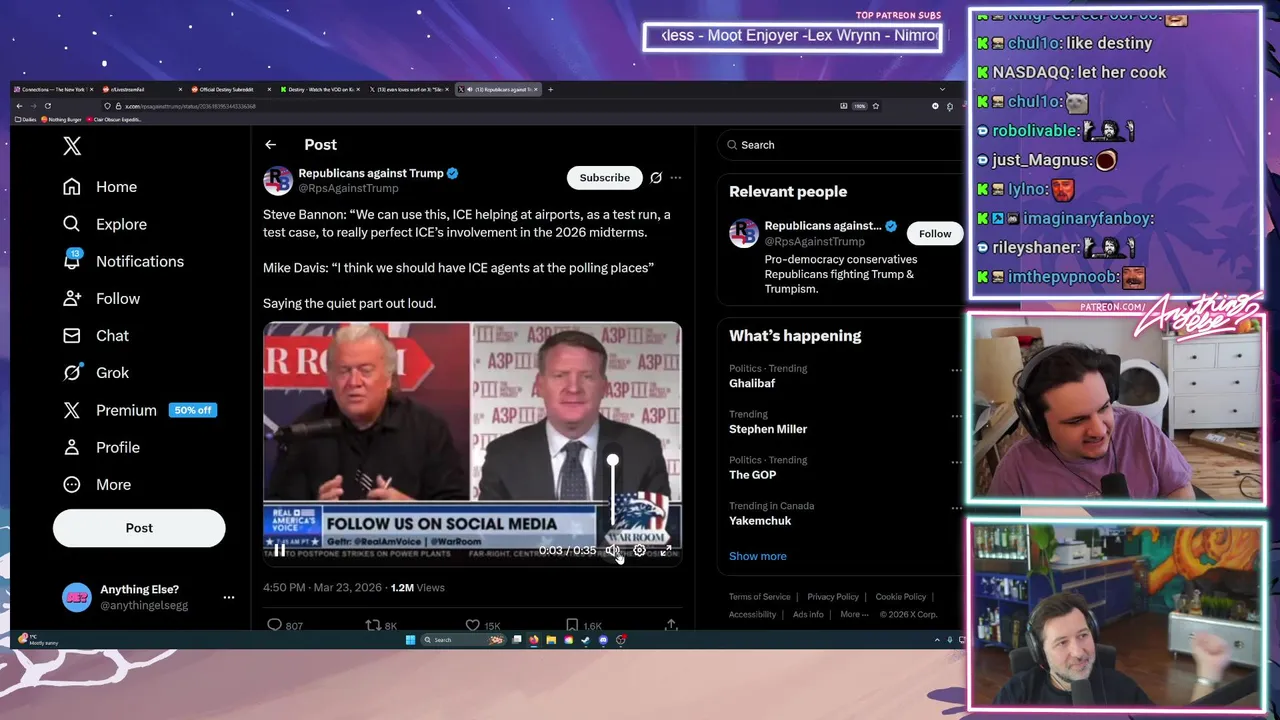Image resolution: width=1280 pixels, height=720 pixels.
Task: Open Privacy Policy link
Action: pyautogui.click(x=833, y=597)
